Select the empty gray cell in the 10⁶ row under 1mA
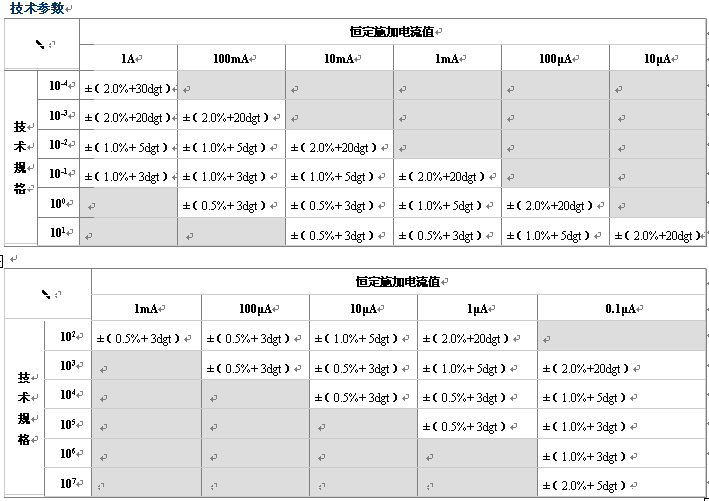 click(147, 456)
